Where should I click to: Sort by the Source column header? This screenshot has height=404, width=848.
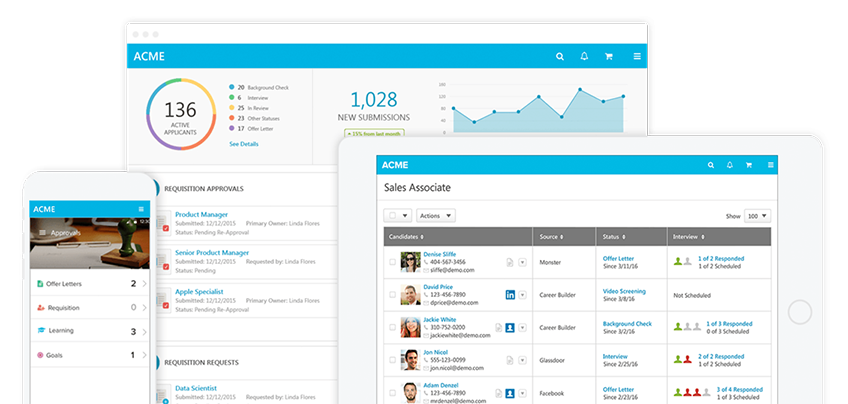pos(565,237)
